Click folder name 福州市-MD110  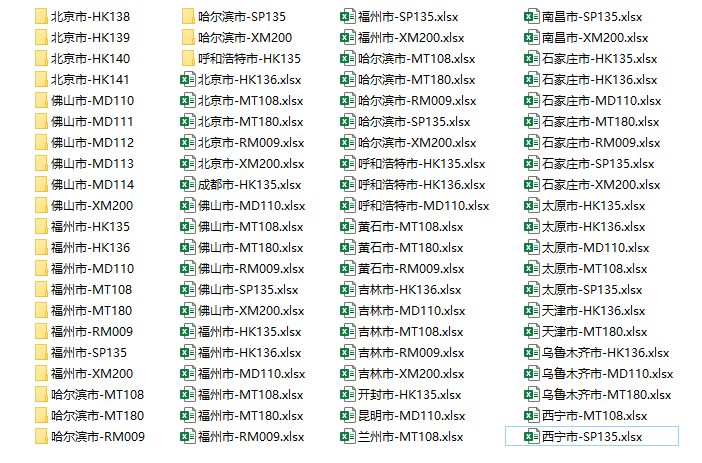[x=92, y=269]
